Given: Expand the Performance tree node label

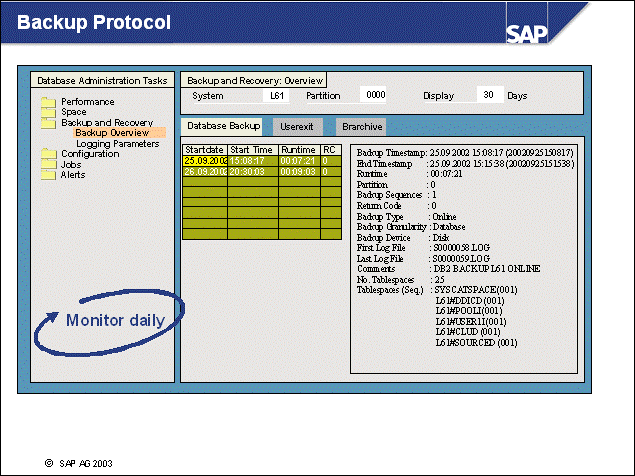Looking at the screenshot, I should [87, 102].
